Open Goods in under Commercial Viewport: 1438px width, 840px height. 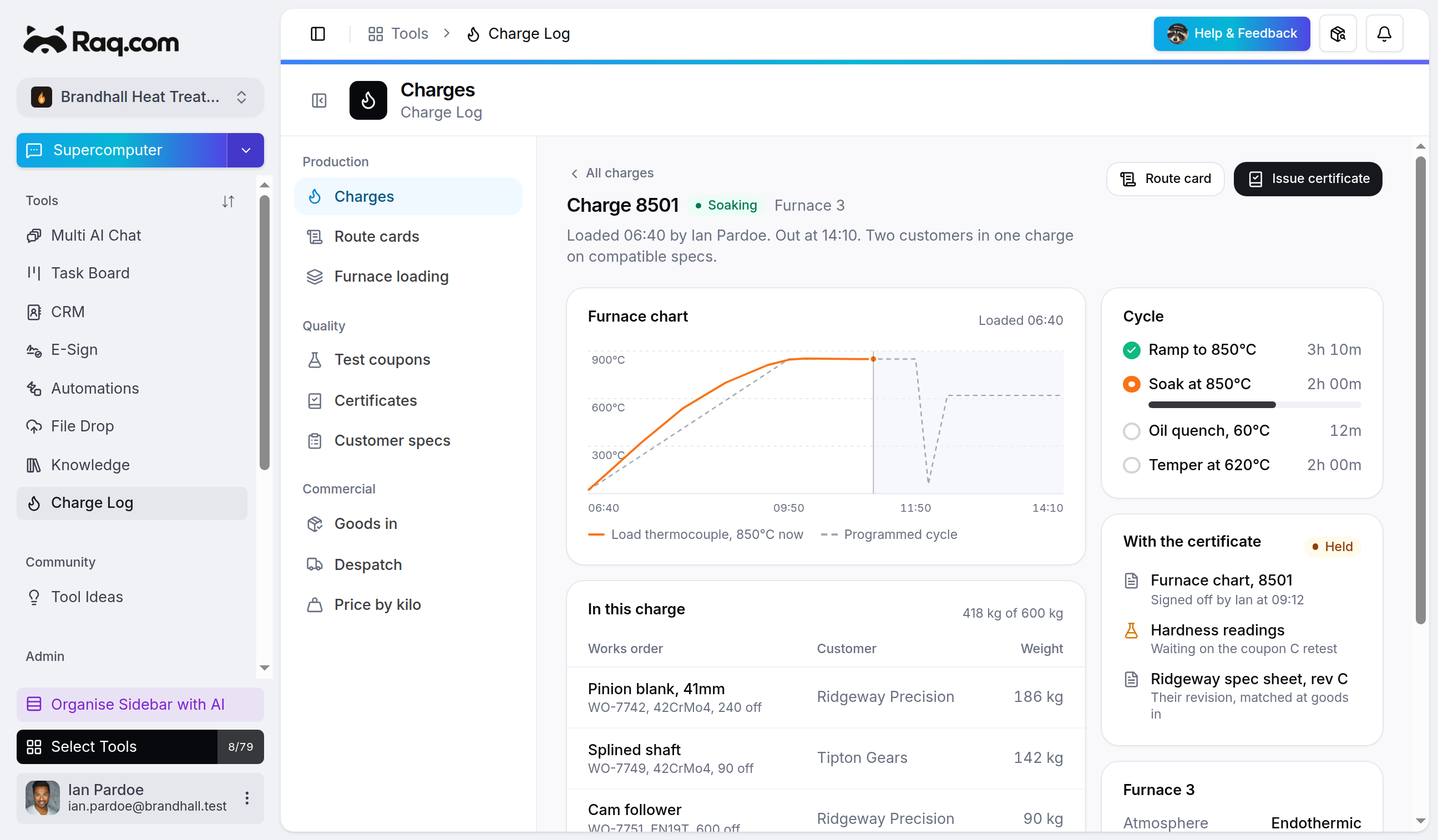tap(408, 524)
